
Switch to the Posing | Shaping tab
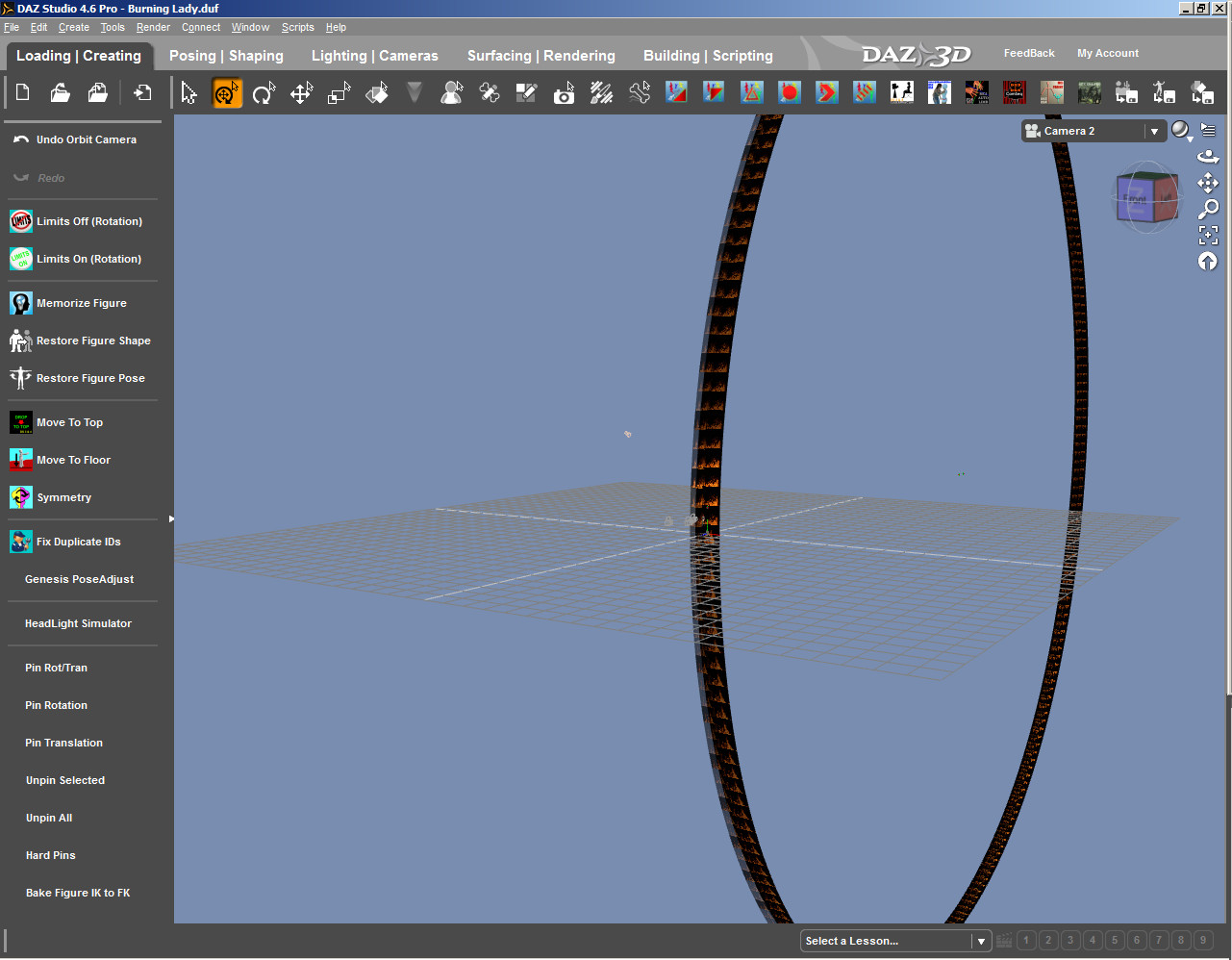point(226,56)
